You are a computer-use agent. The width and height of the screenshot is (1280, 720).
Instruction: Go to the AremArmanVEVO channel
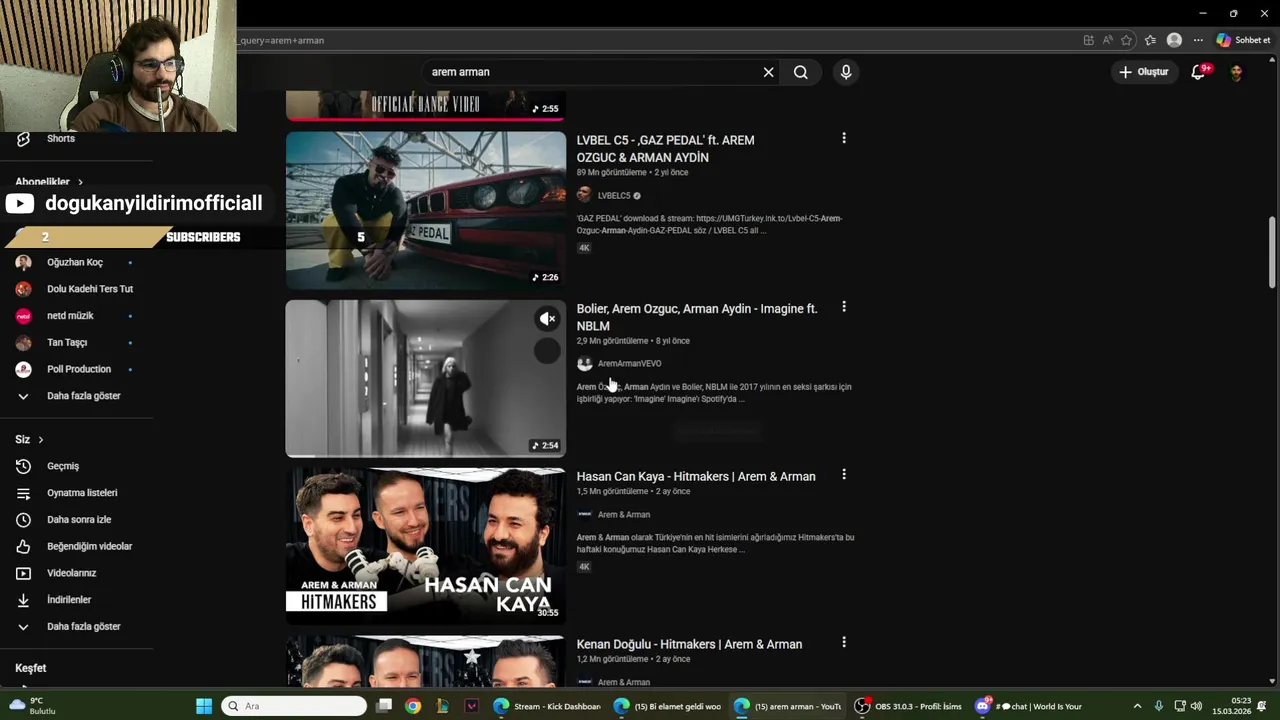pos(629,364)
